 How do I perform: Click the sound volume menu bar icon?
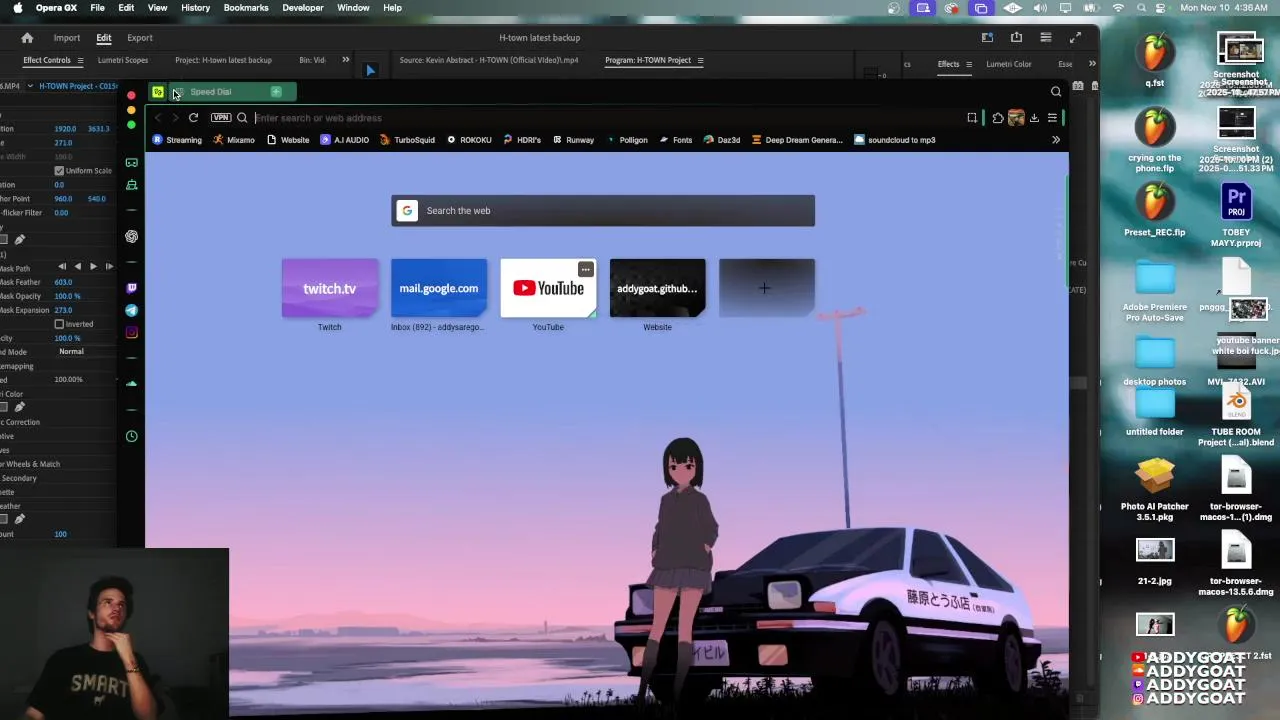click(1040, 8)
